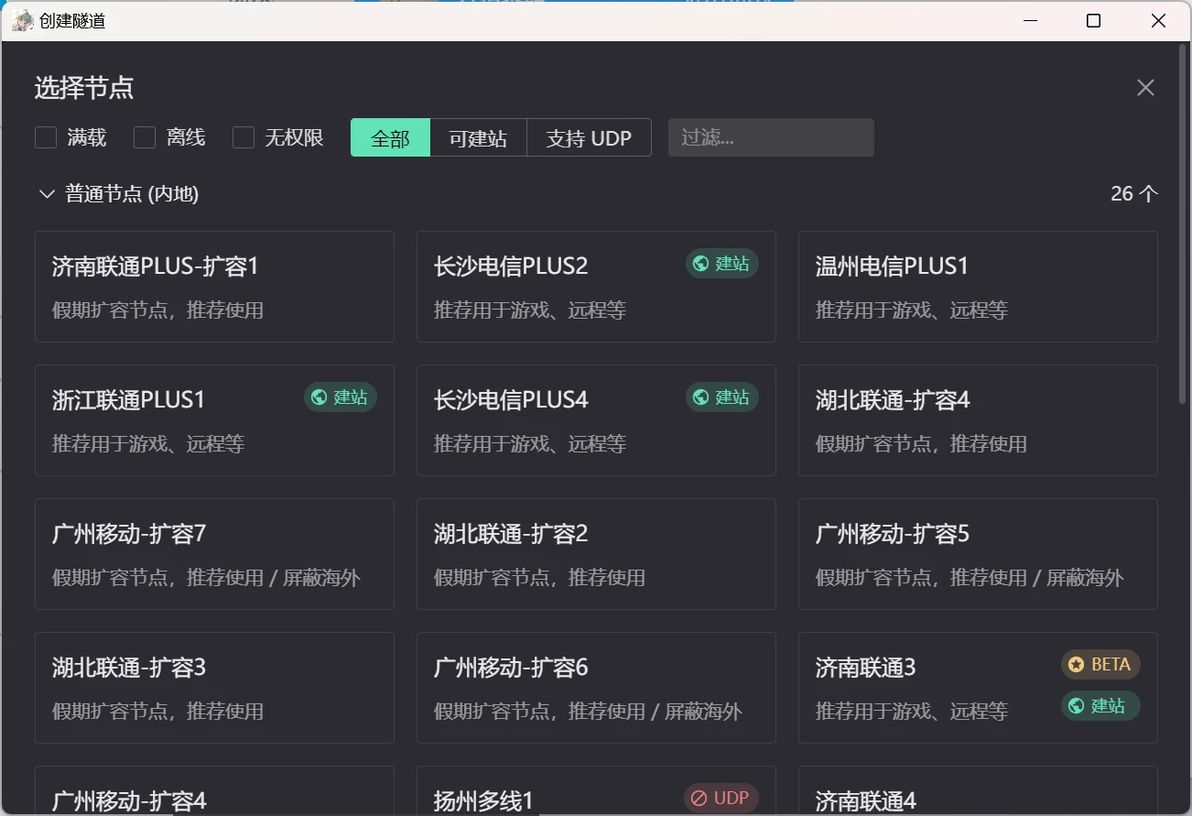Select node 济南联通4
Screen dimensions: 1192x816
978,791
